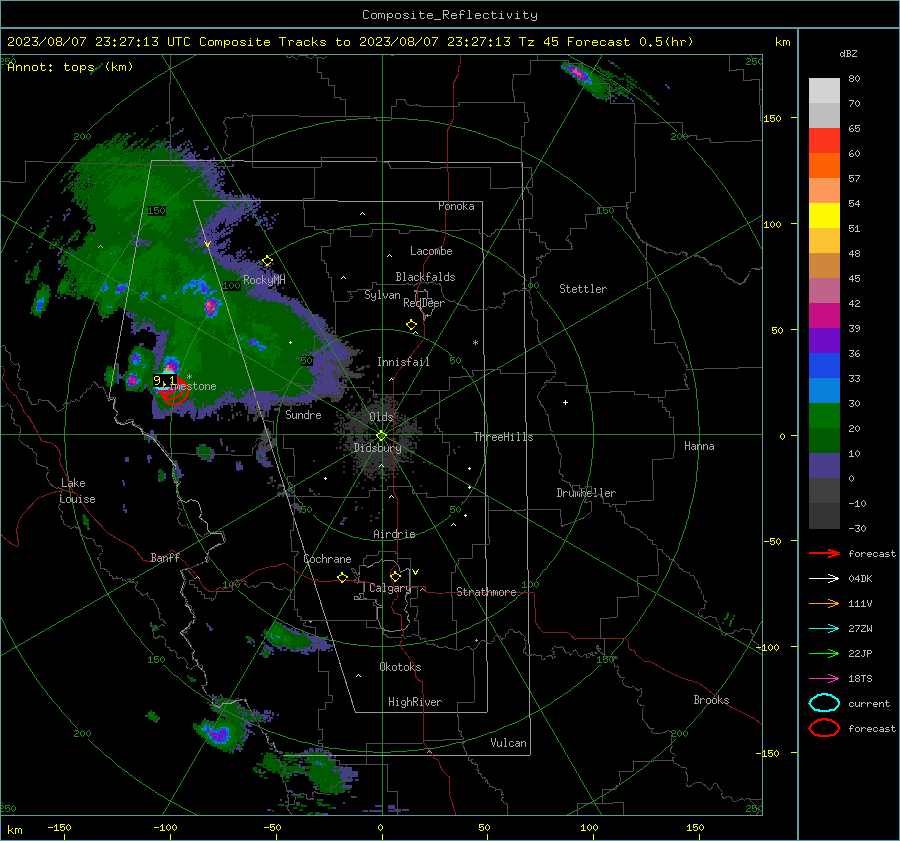Click the Vulcan town label

pyautogui.click(x=509, y=743)
